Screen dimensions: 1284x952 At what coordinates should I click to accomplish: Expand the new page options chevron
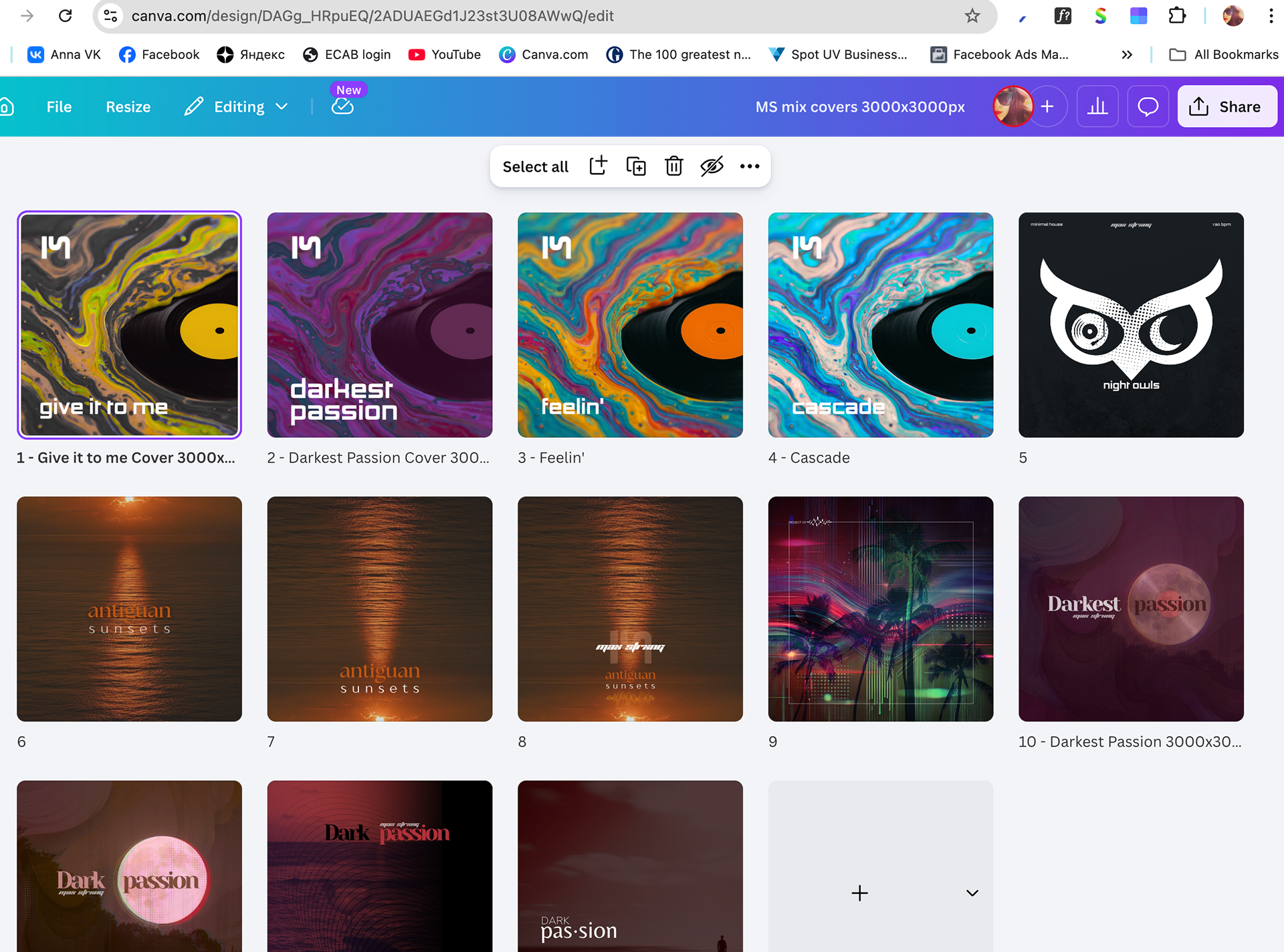tap(972, 893)
